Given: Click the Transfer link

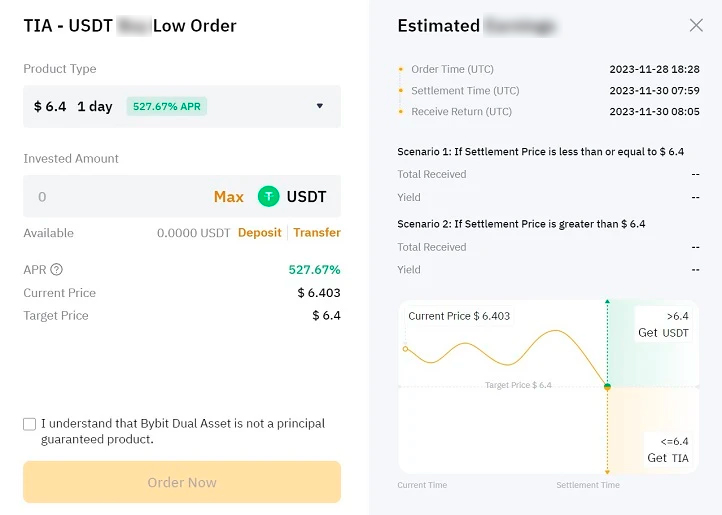Looking at the screenshot, I should point(317,233).
